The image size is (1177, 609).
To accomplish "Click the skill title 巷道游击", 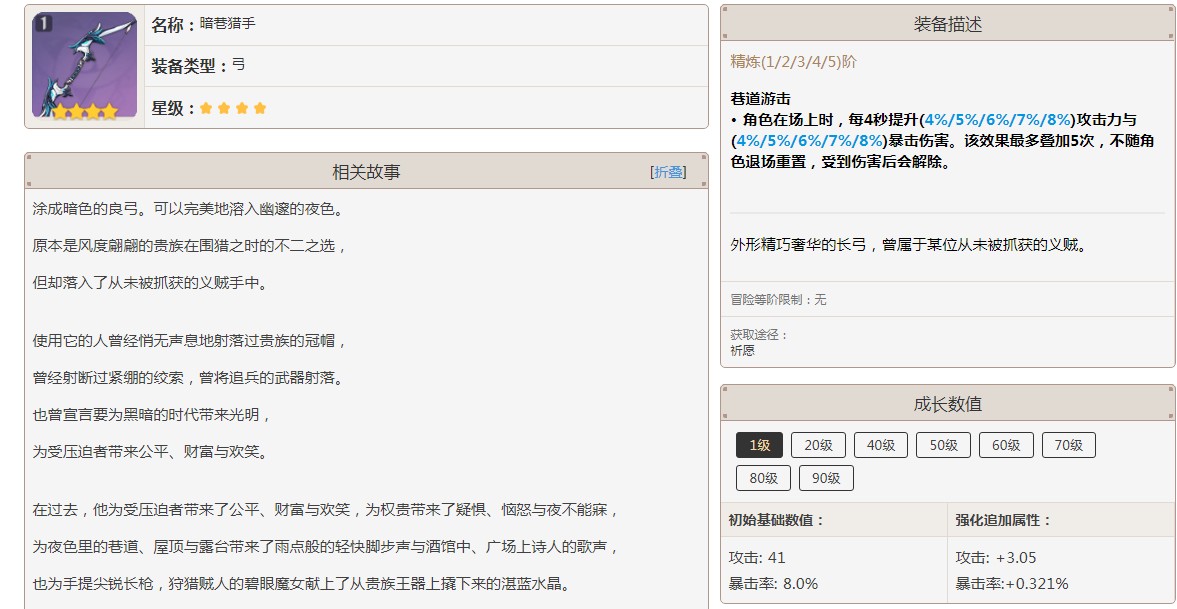I will click(760, 98).
